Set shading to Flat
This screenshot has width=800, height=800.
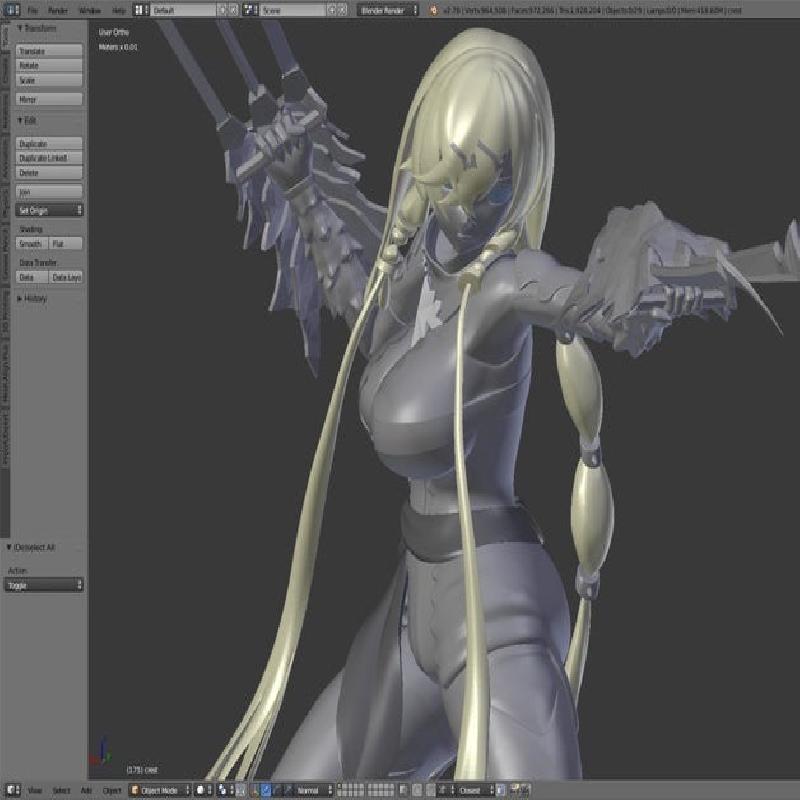point(66,244)
